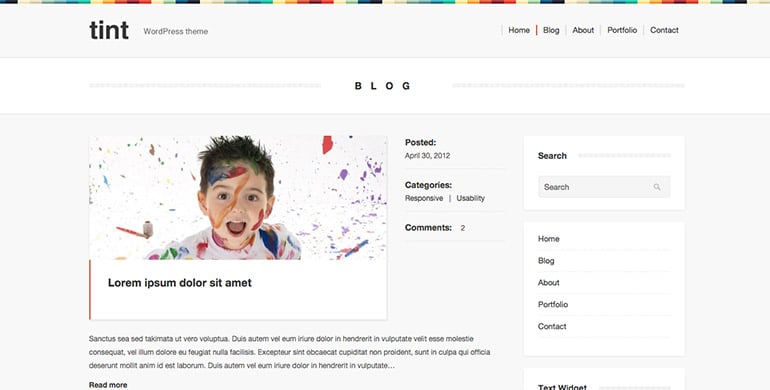Viewport: 770px width, 390px height.
Task: Click the BLOG page heading
Action: pos(383,86)
